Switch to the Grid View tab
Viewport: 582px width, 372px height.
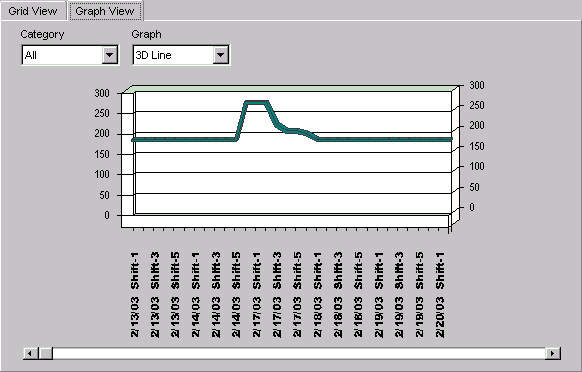point(33,11)
